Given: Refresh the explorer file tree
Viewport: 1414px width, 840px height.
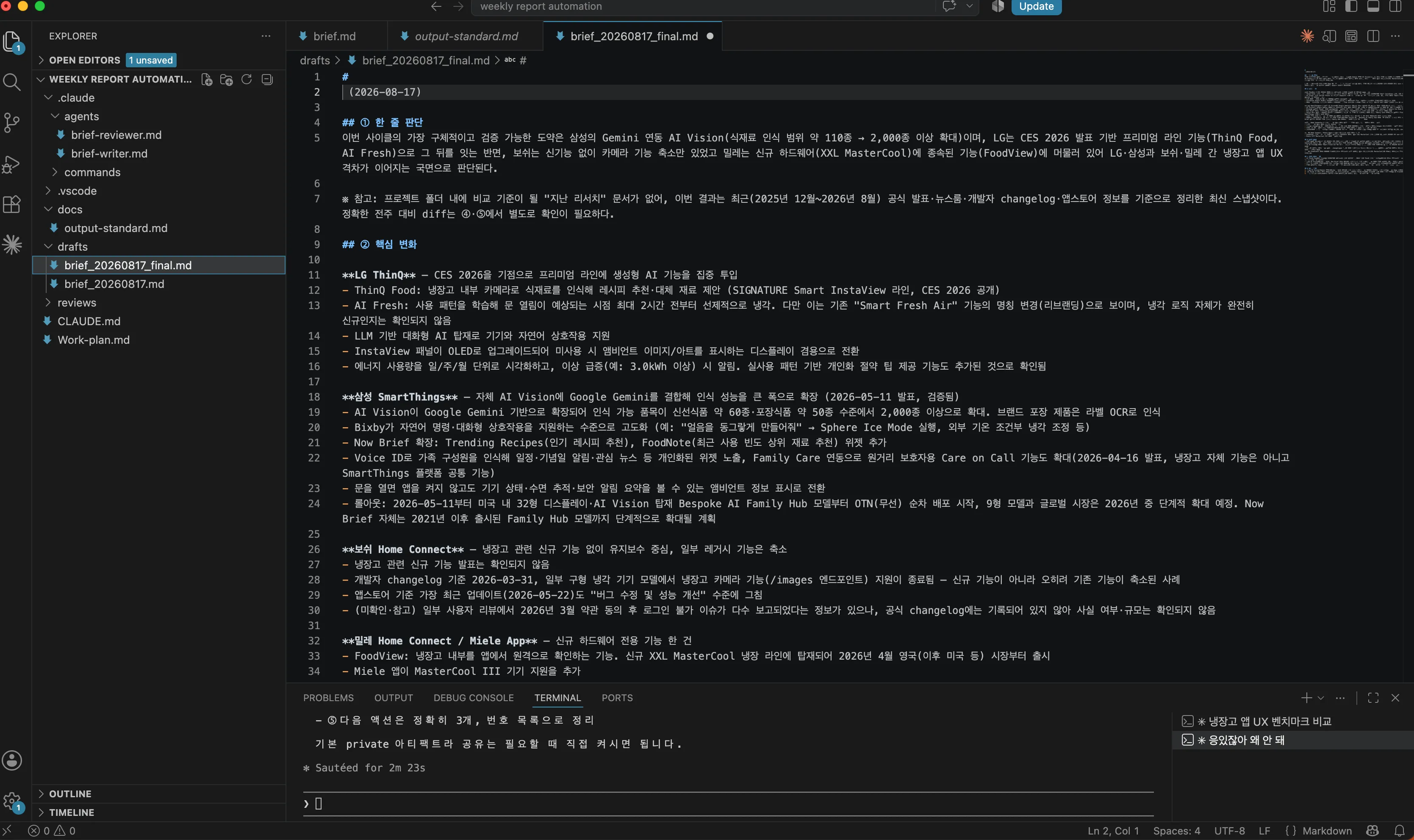Looking at the screenshot, I should [x=247, y=80].
